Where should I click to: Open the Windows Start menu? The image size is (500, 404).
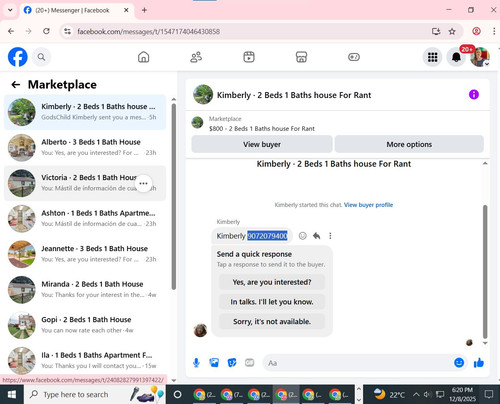pyautogui.click(x=12, y=395)
